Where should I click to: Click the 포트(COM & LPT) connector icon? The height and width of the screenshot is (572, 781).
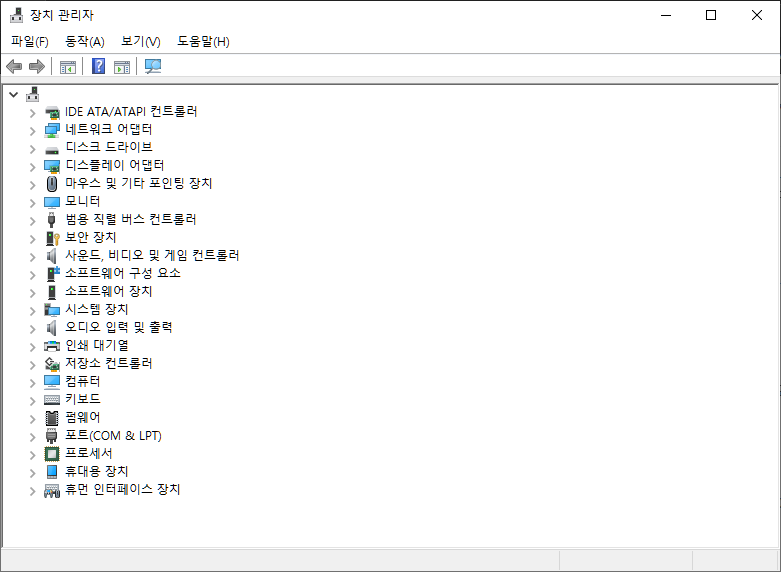pos(52,436)
